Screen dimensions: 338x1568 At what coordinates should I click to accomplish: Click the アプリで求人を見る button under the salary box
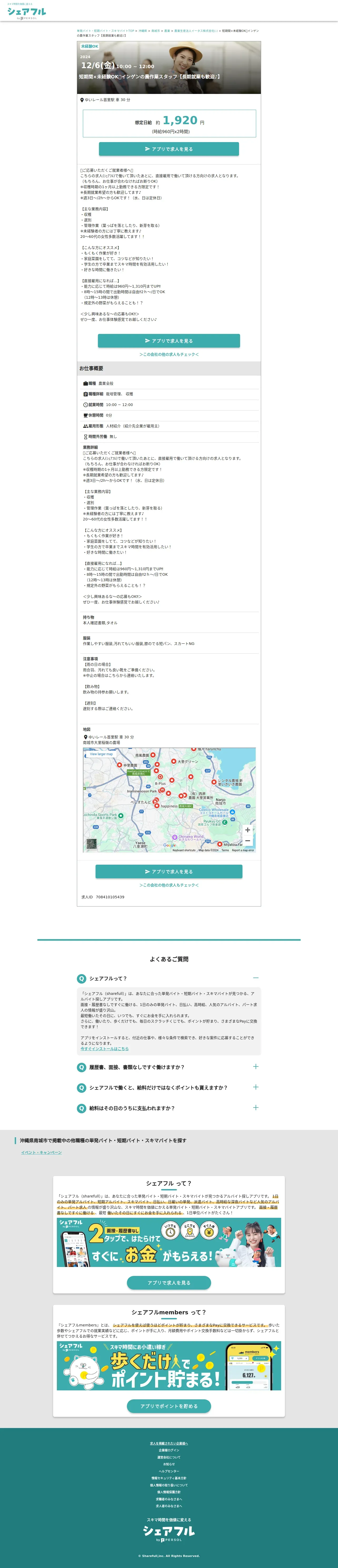(x=169, y=149)
